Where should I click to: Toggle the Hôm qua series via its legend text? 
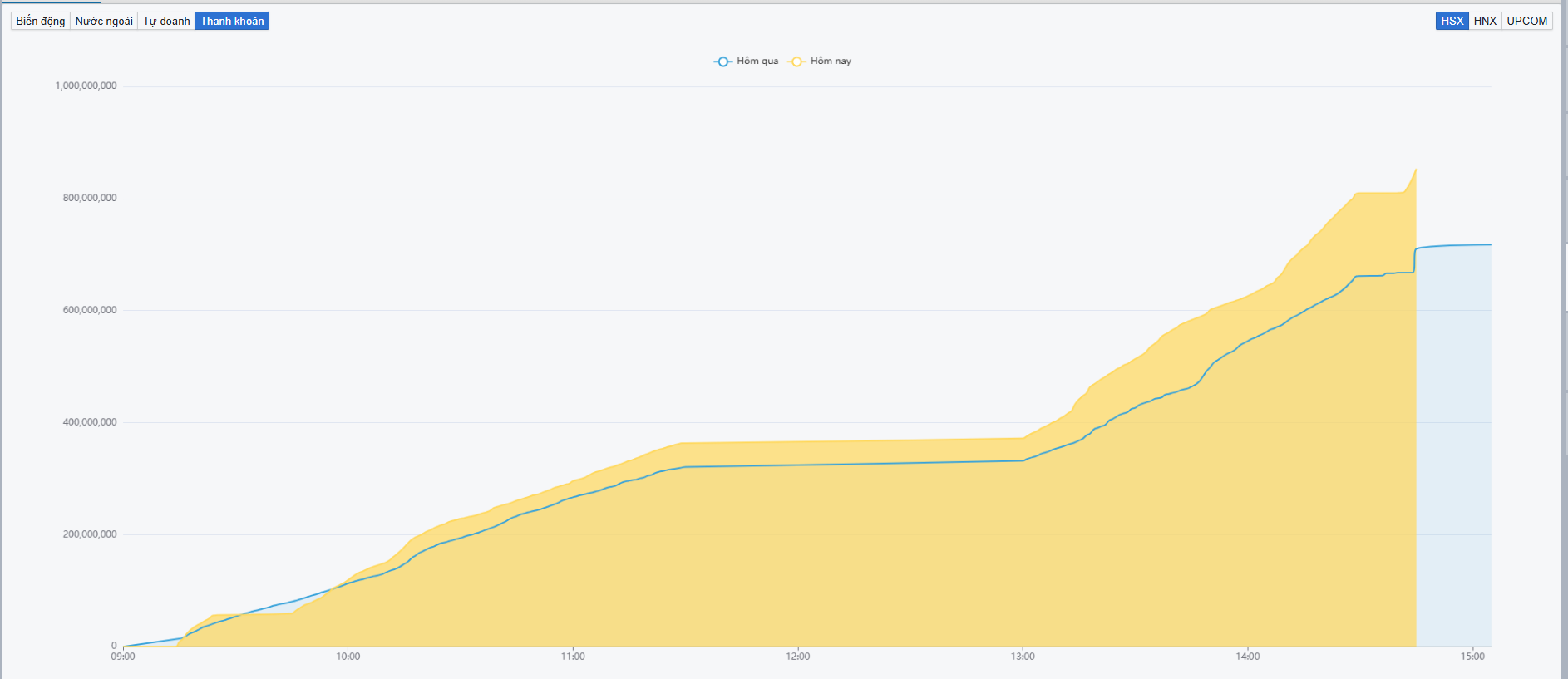(757, 61)
